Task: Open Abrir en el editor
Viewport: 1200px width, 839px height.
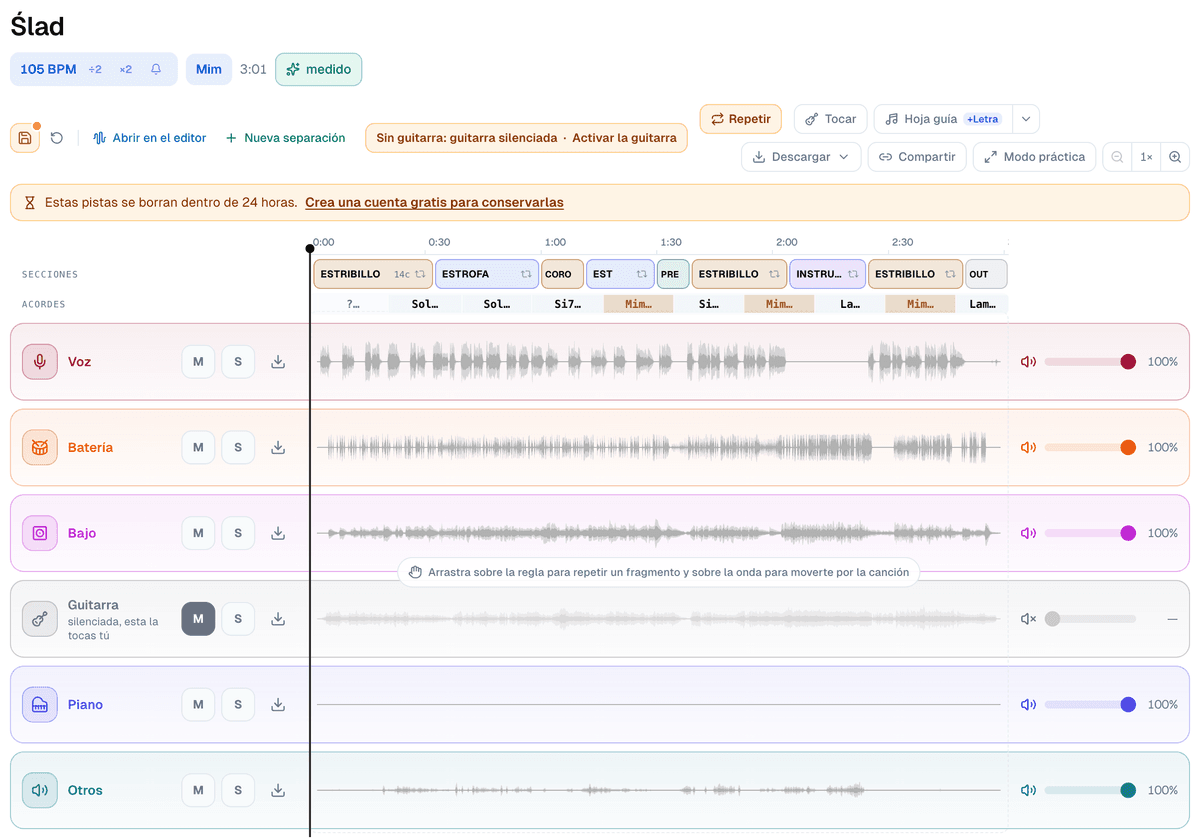Action: tap(150, 138)
